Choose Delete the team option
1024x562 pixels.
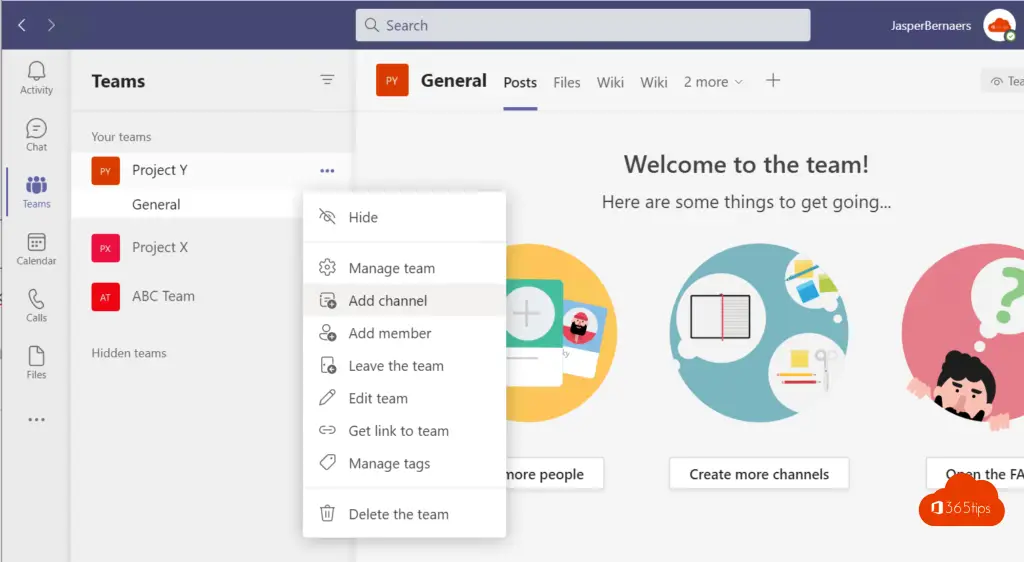pos(398,514)
